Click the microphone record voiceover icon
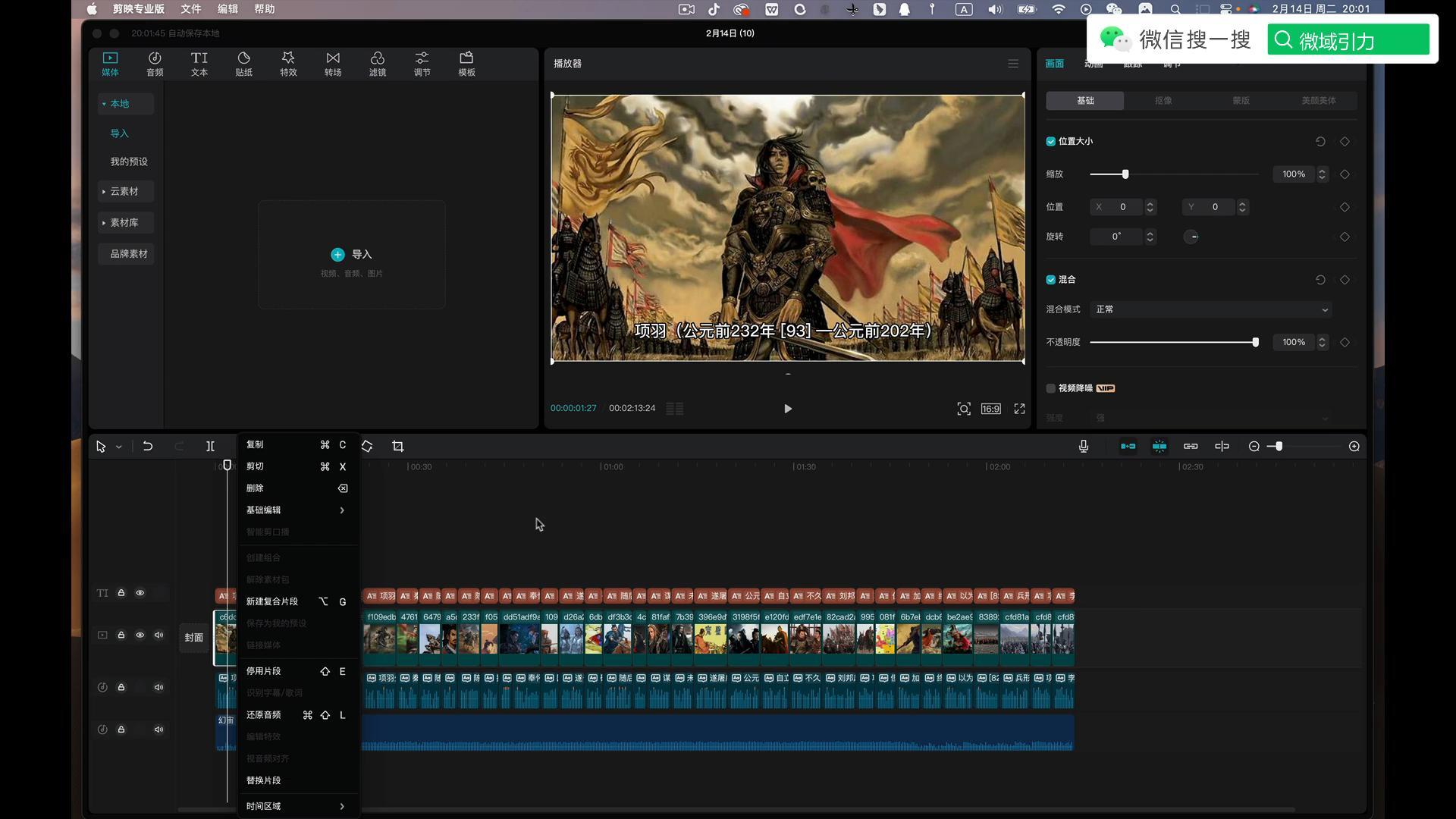The image size is (1456, 819). 1084,447
